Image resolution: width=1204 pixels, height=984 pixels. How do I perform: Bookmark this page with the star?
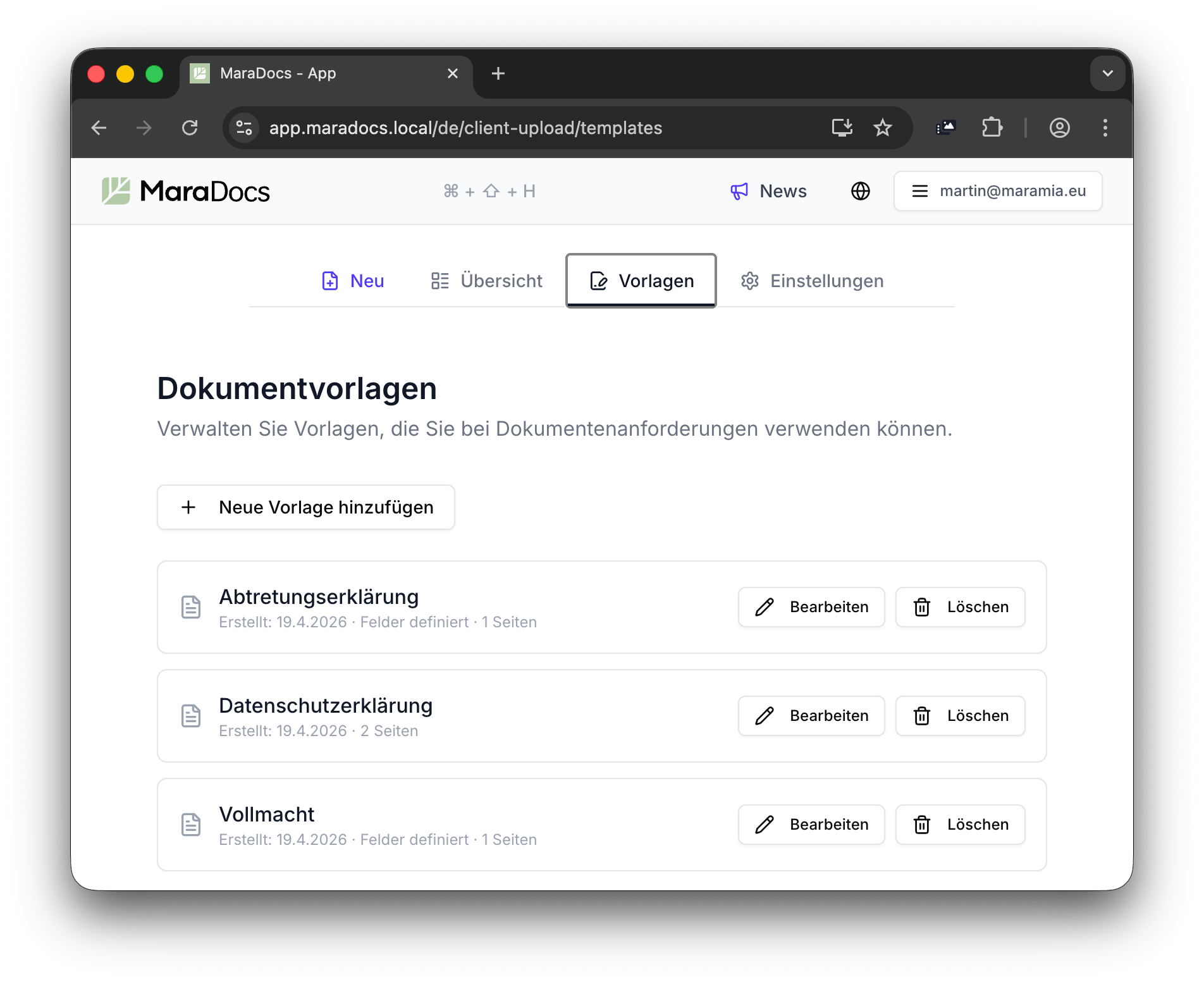tap(883, 128)
